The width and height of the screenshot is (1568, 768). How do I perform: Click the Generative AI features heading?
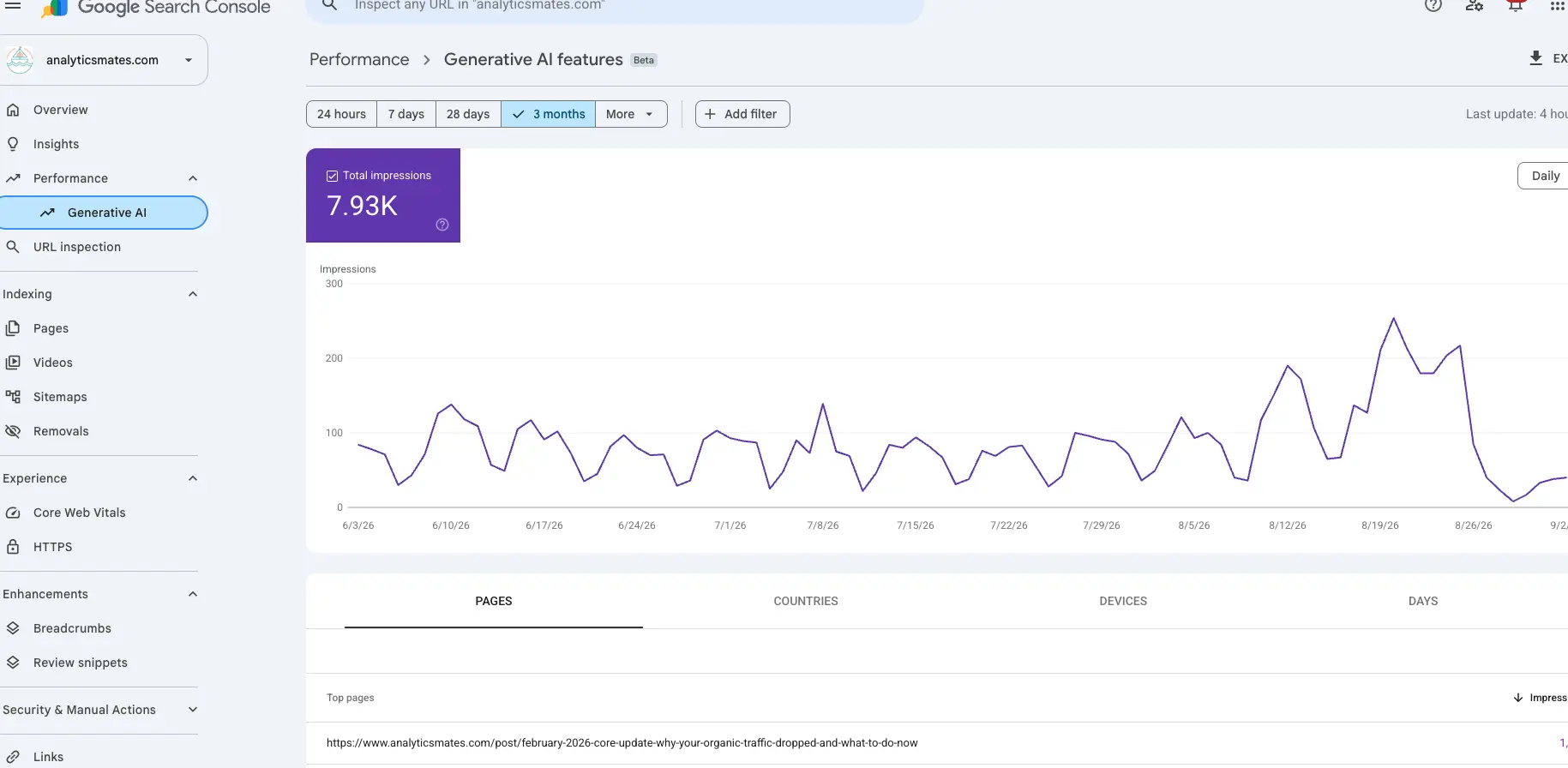pyautogui.click(x=533, y=59)
